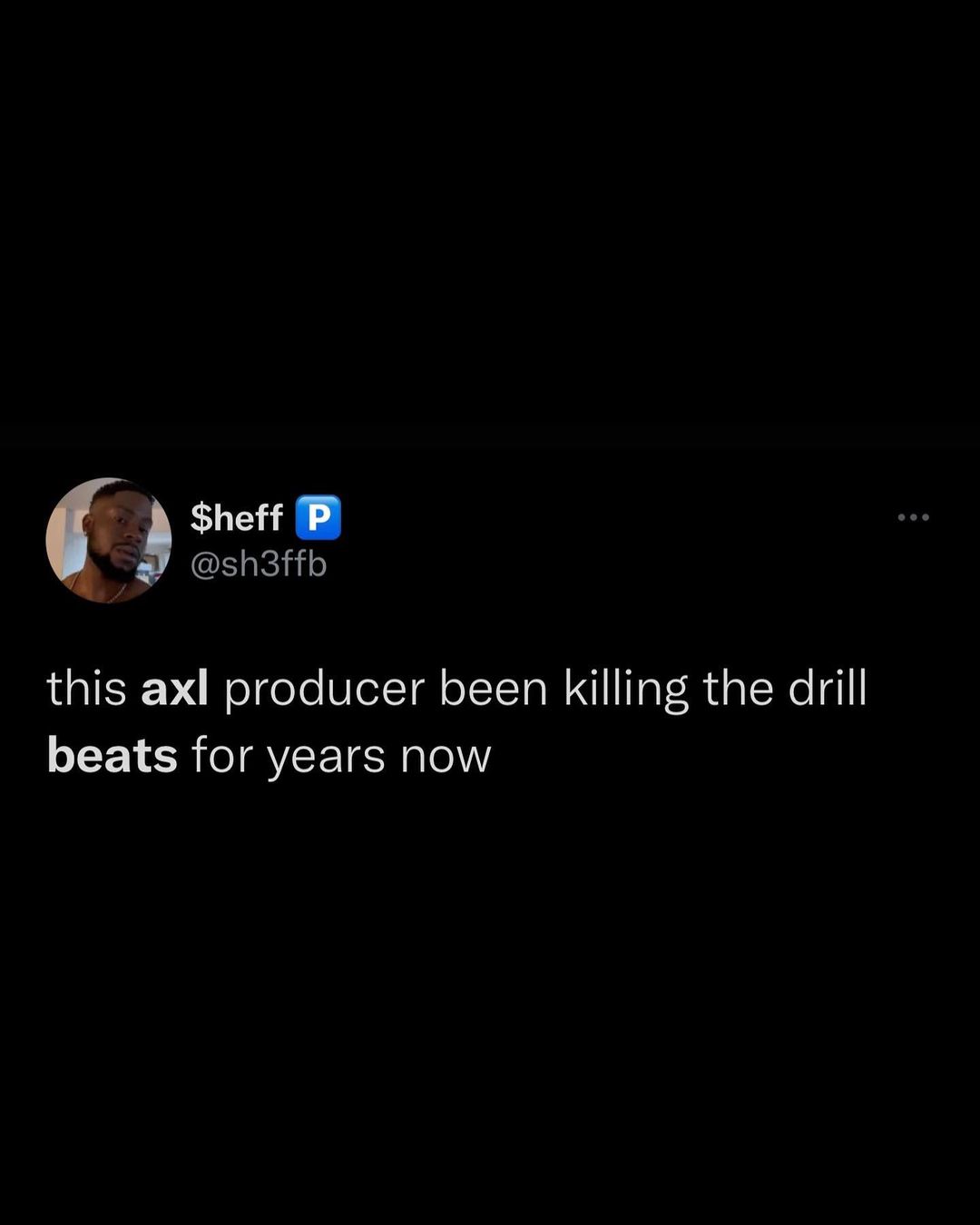980x1225 pixels.
Task: Click the word "the" before drill
Action: 738,689
